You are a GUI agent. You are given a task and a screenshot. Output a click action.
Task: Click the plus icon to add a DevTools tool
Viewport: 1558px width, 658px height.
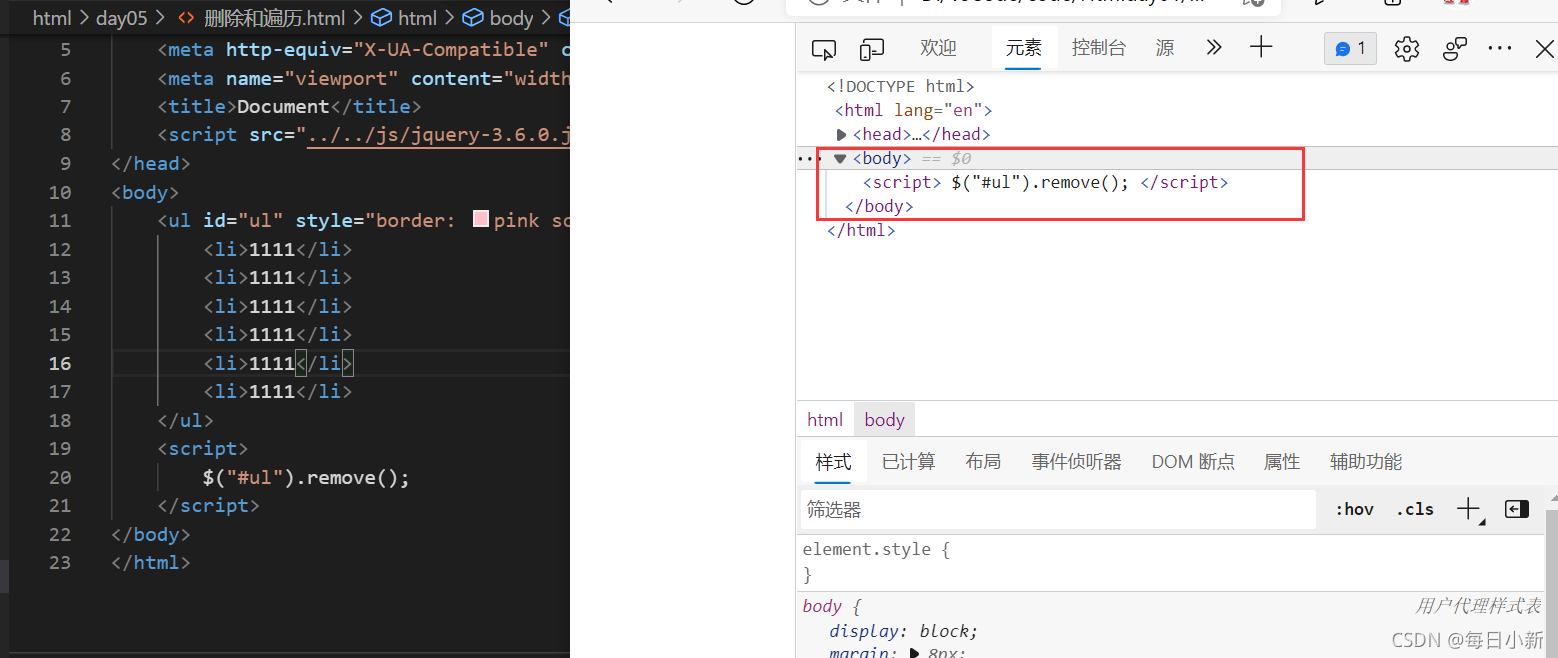pyautogui.click(x=1261, y=47)
